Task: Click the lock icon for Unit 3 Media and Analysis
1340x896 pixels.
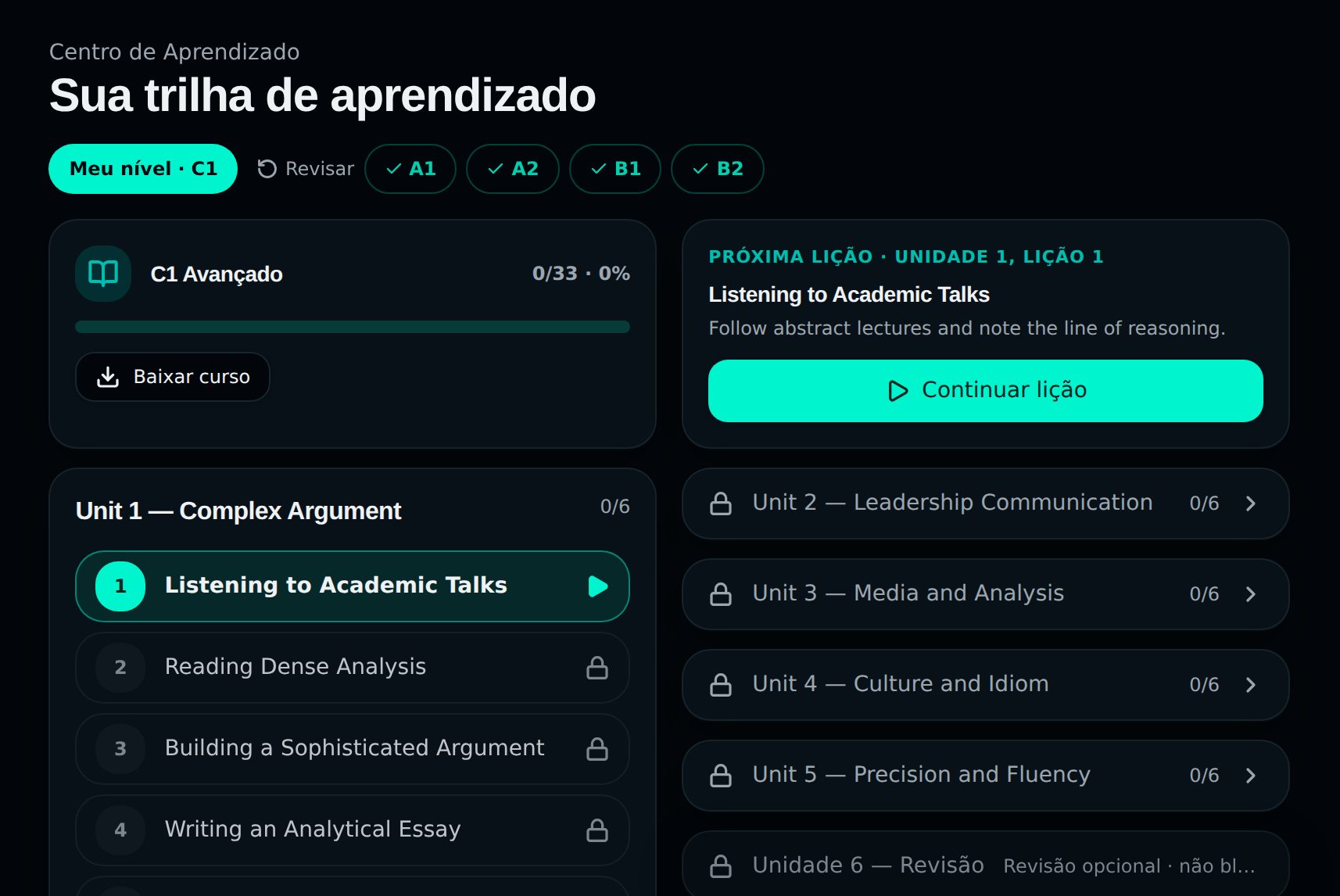Action: click(721, 594)
